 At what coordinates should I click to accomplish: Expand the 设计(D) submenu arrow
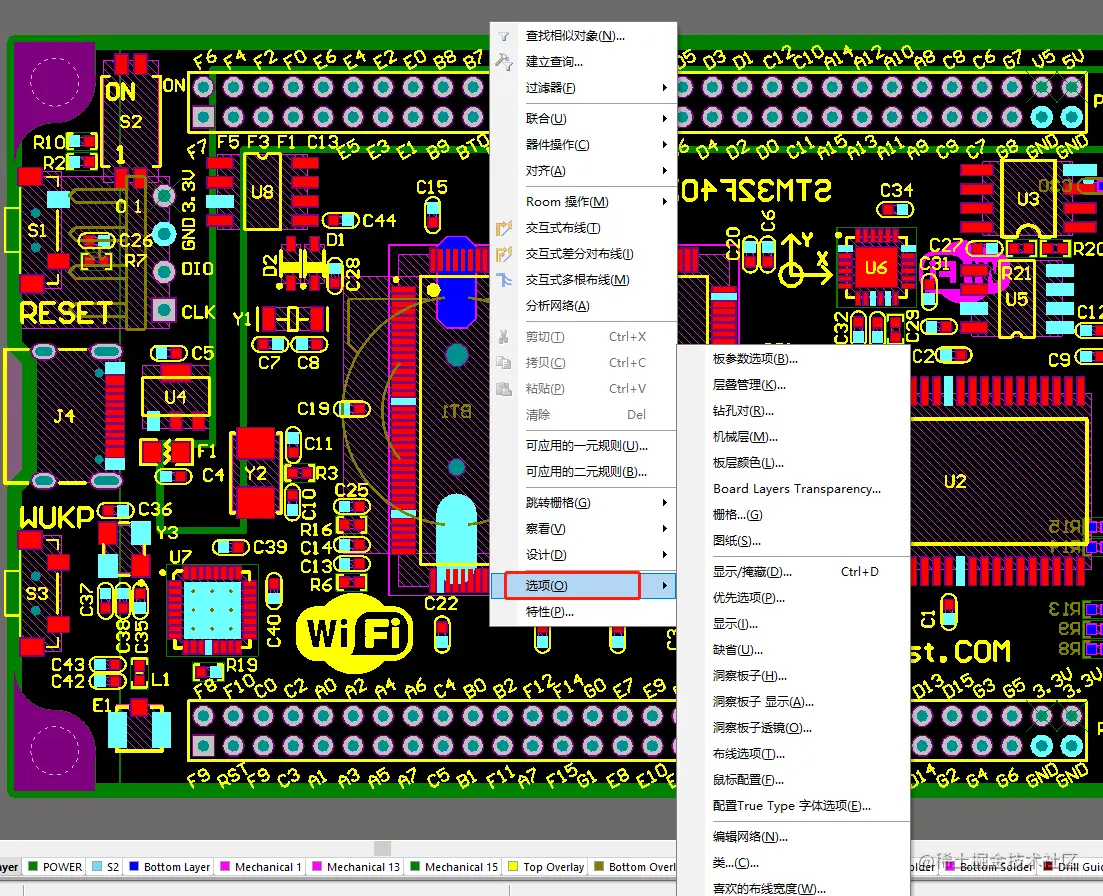pyautogui.click(x=665, y=555)
